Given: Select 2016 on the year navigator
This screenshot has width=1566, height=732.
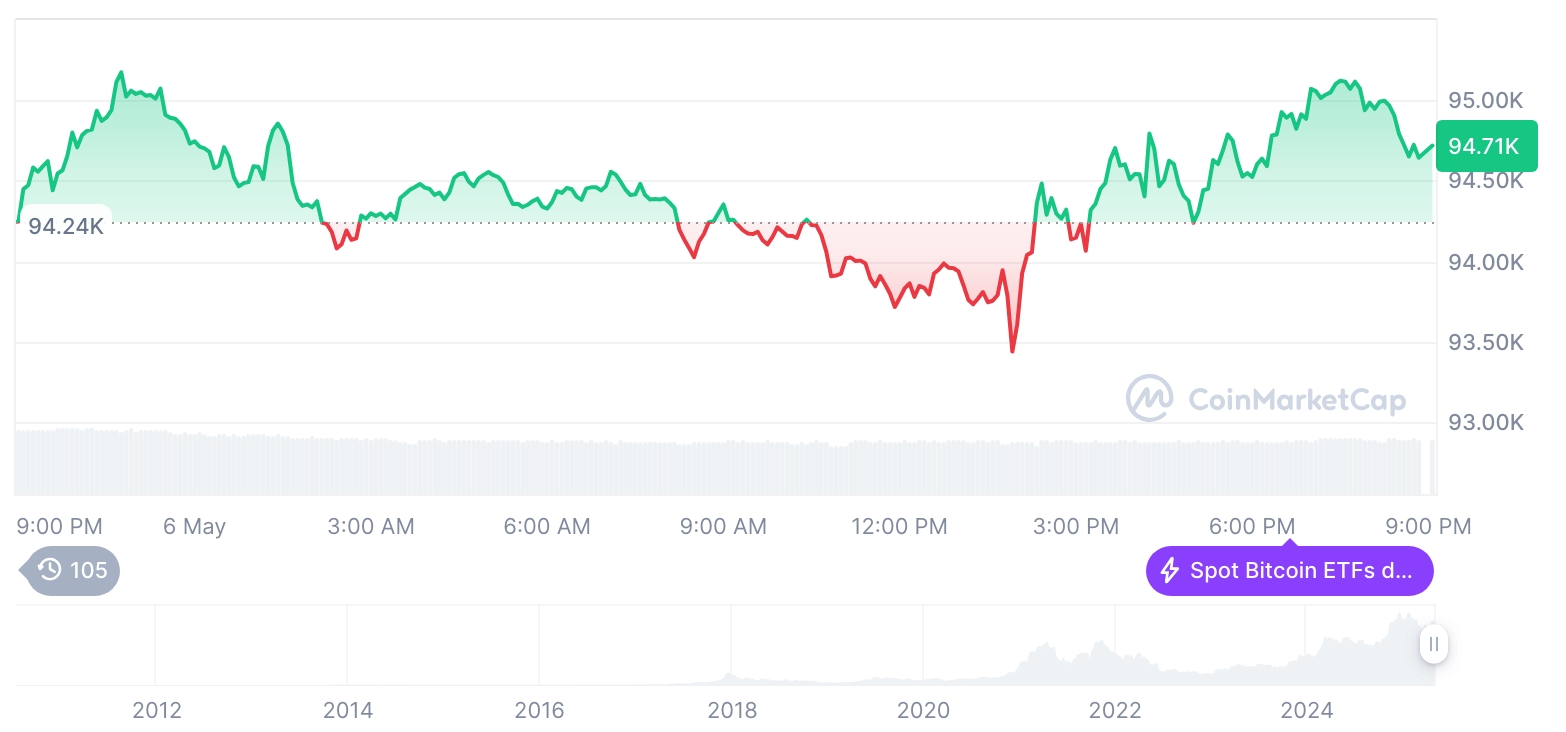Looking at the screenshot, I should point(540,710).
